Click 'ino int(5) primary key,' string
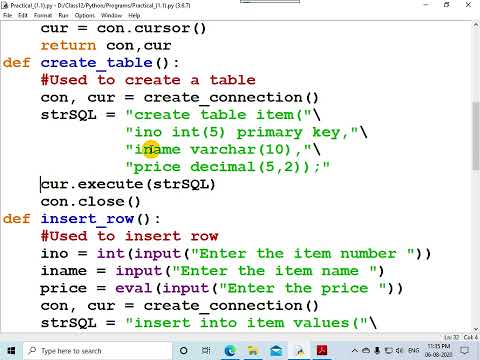The height and width of the screenshot is (360, 480). click(242, 132)
